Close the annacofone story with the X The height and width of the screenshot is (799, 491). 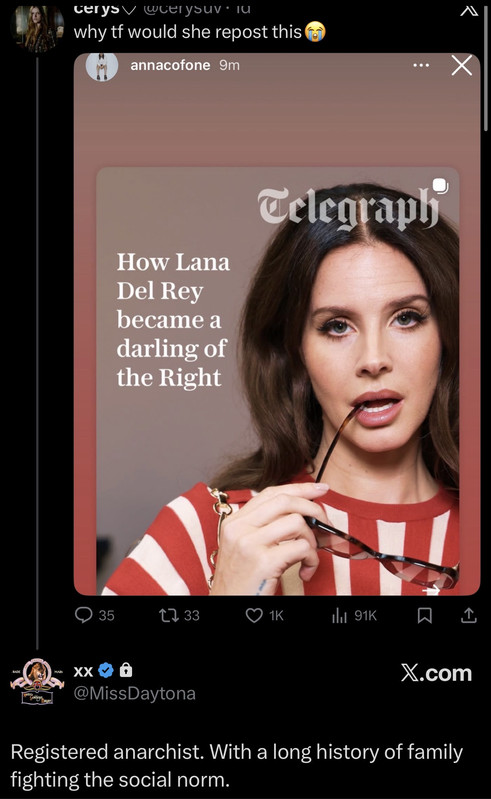[461, 65]
